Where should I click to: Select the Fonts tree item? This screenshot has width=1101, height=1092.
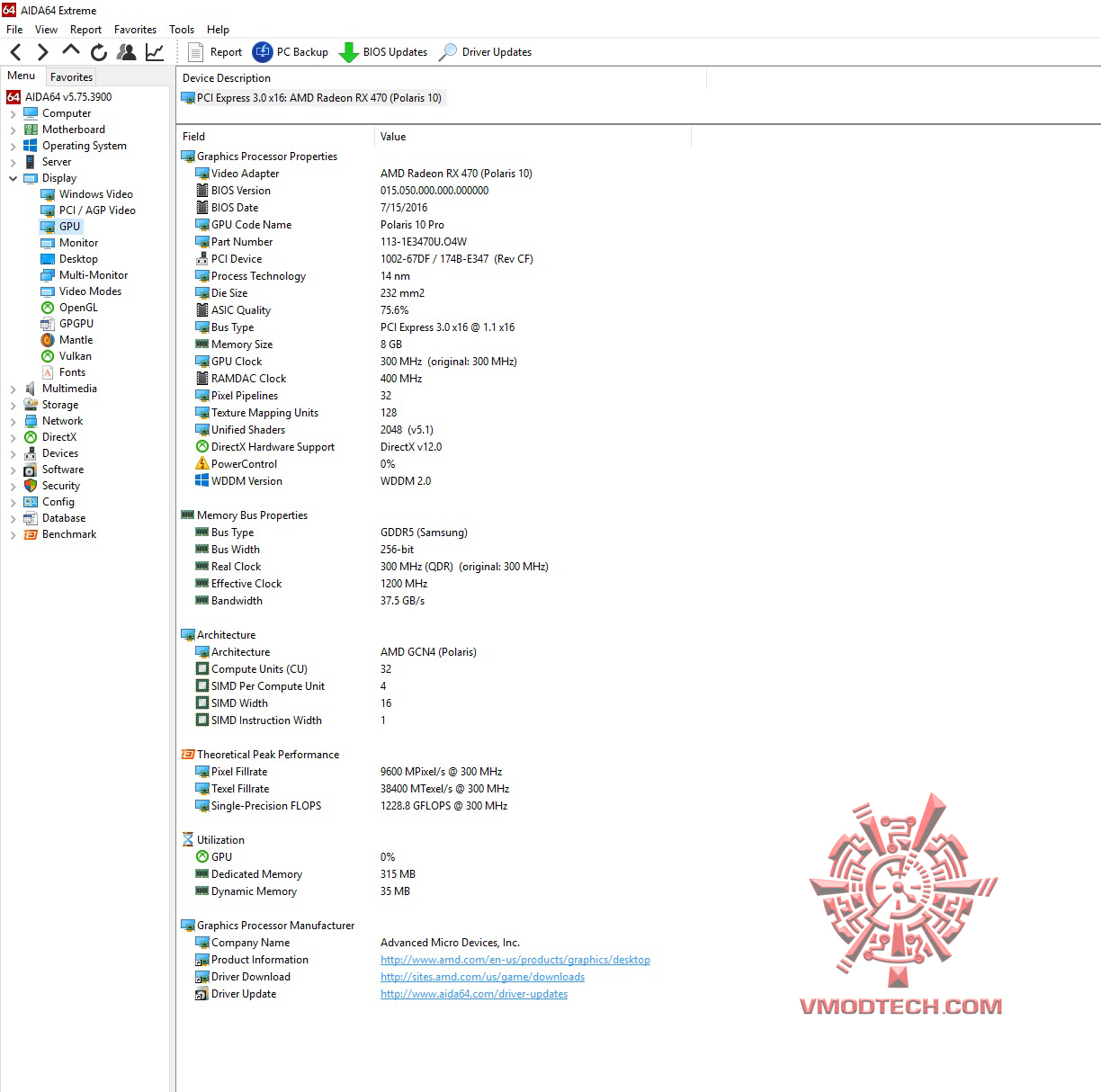63,372
